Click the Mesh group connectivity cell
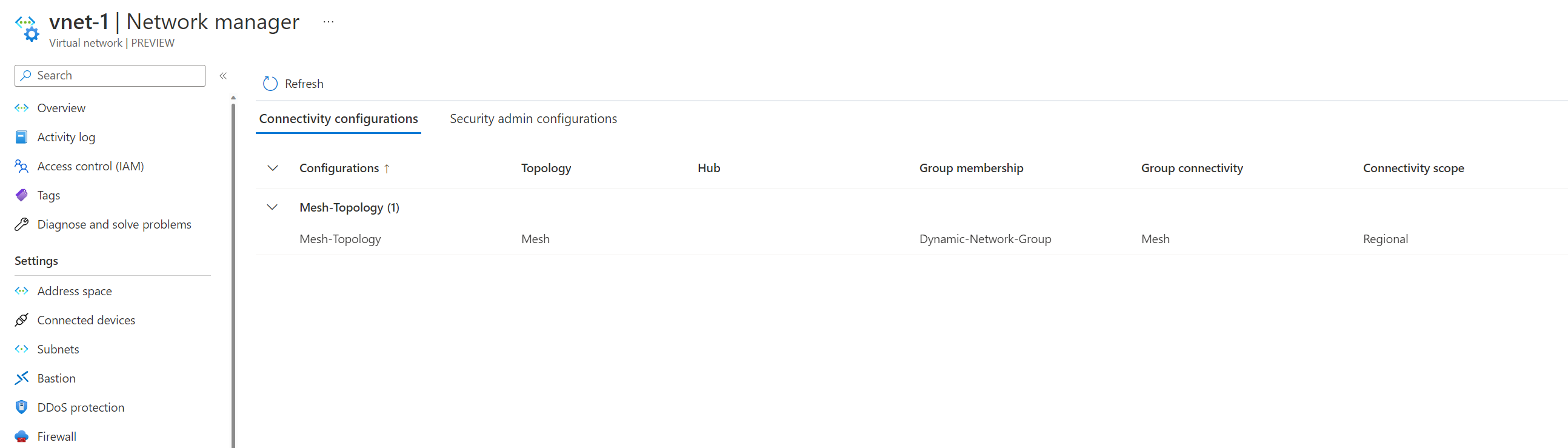 tap(1155, 239)
